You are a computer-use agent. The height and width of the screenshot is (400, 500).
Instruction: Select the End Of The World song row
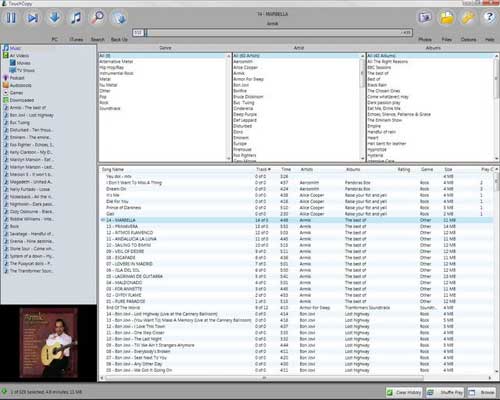296,308
